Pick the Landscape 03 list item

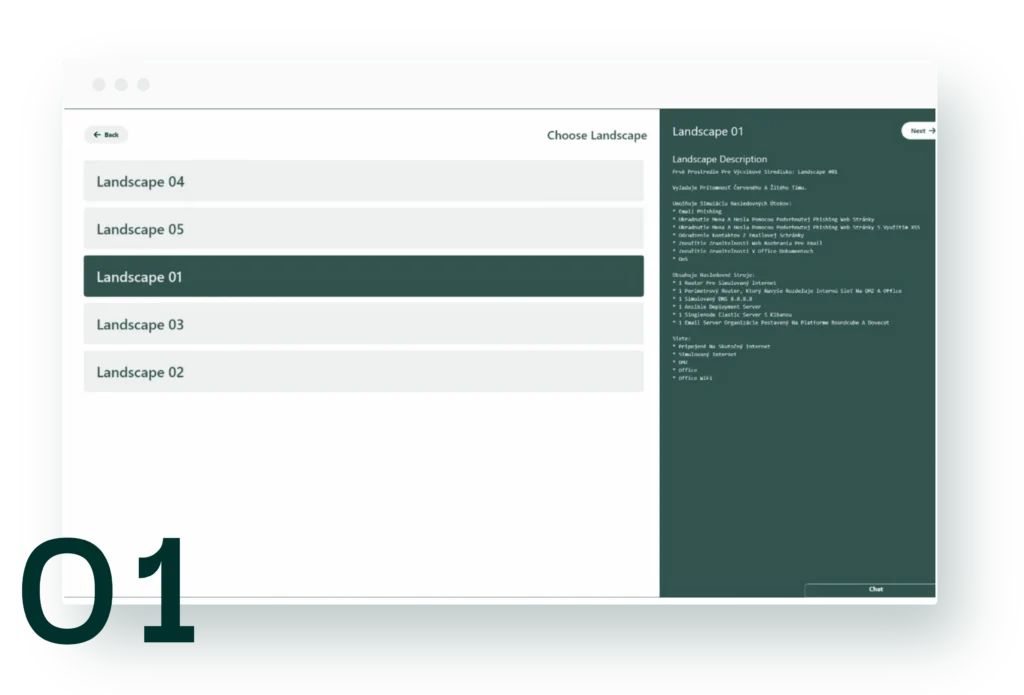point(364,324)
